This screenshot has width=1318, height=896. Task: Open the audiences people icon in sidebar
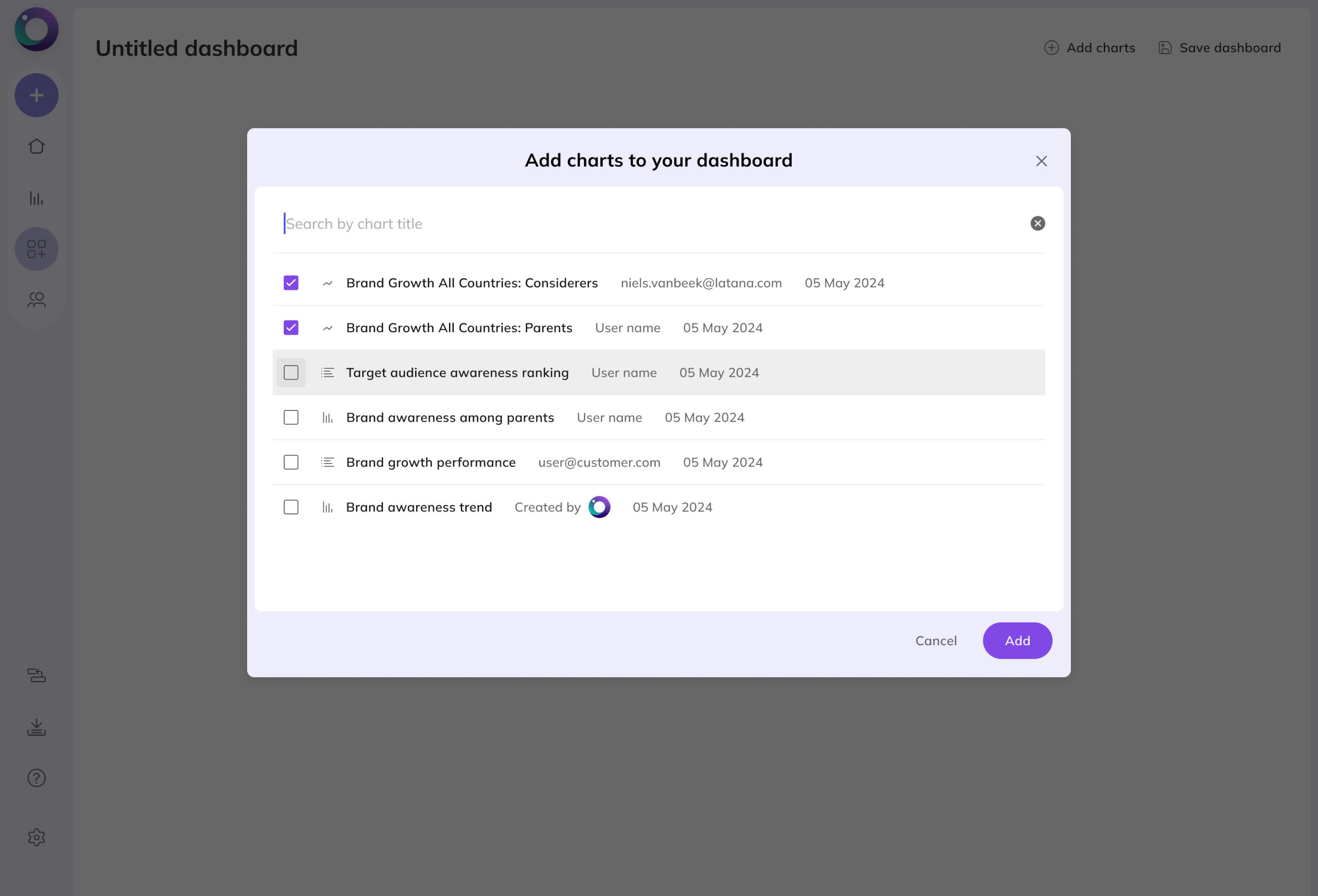coord(36,299)
